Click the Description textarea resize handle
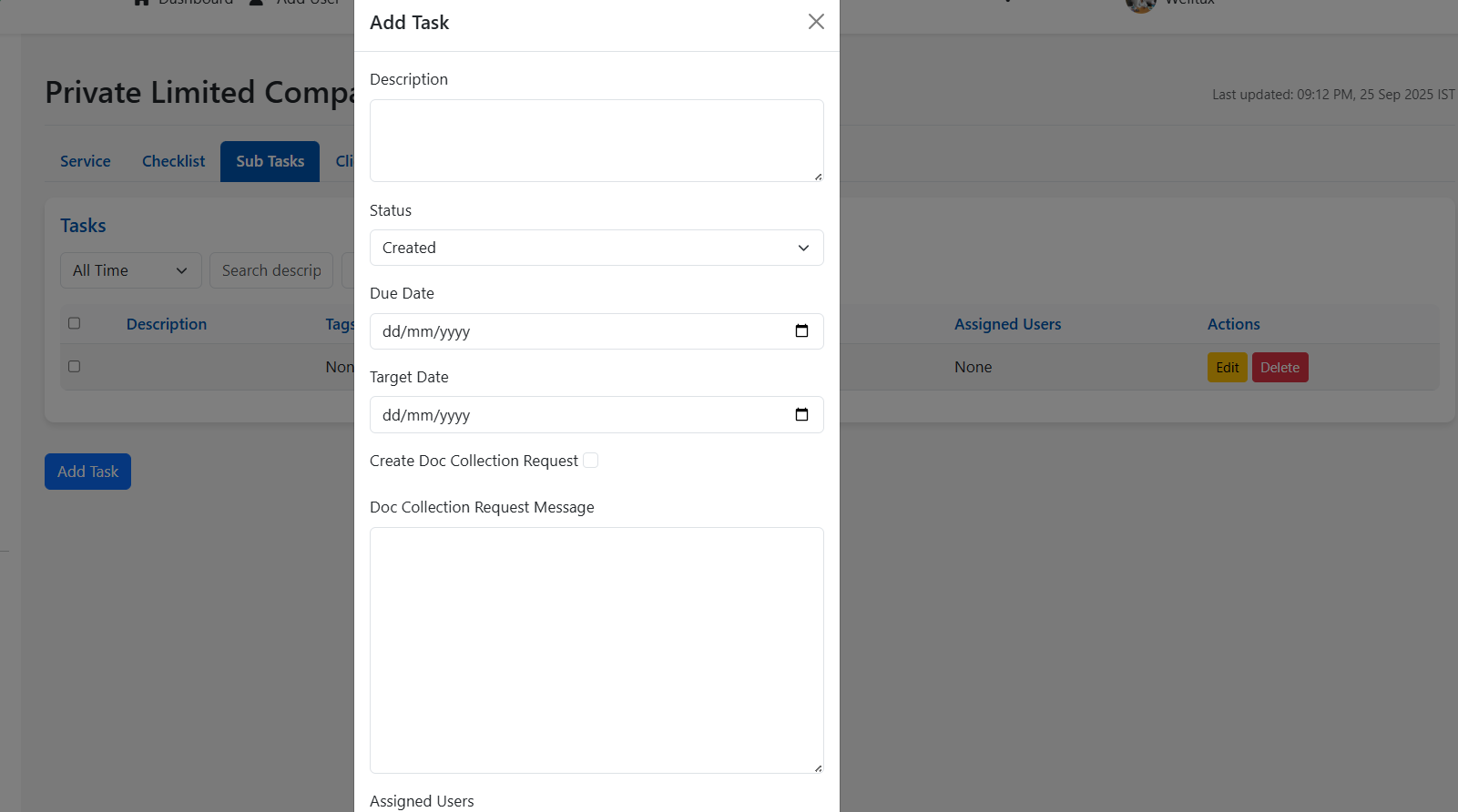The height and width of the screenshot is (812, 1458). coord(818,177)
